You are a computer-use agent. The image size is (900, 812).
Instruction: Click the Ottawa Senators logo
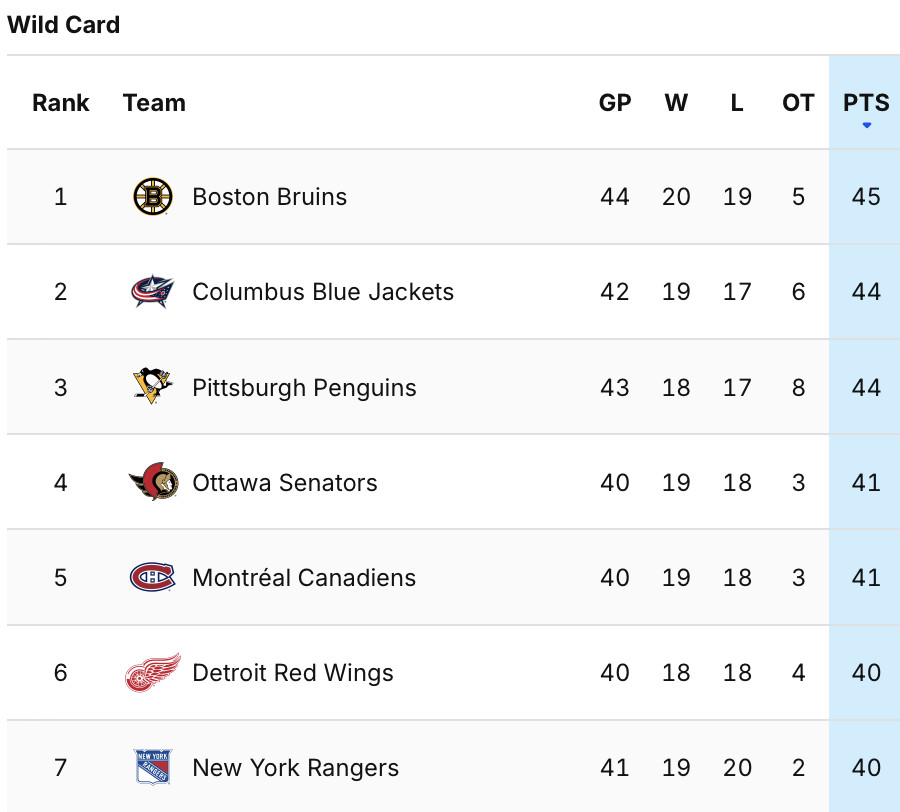(153, 483)
